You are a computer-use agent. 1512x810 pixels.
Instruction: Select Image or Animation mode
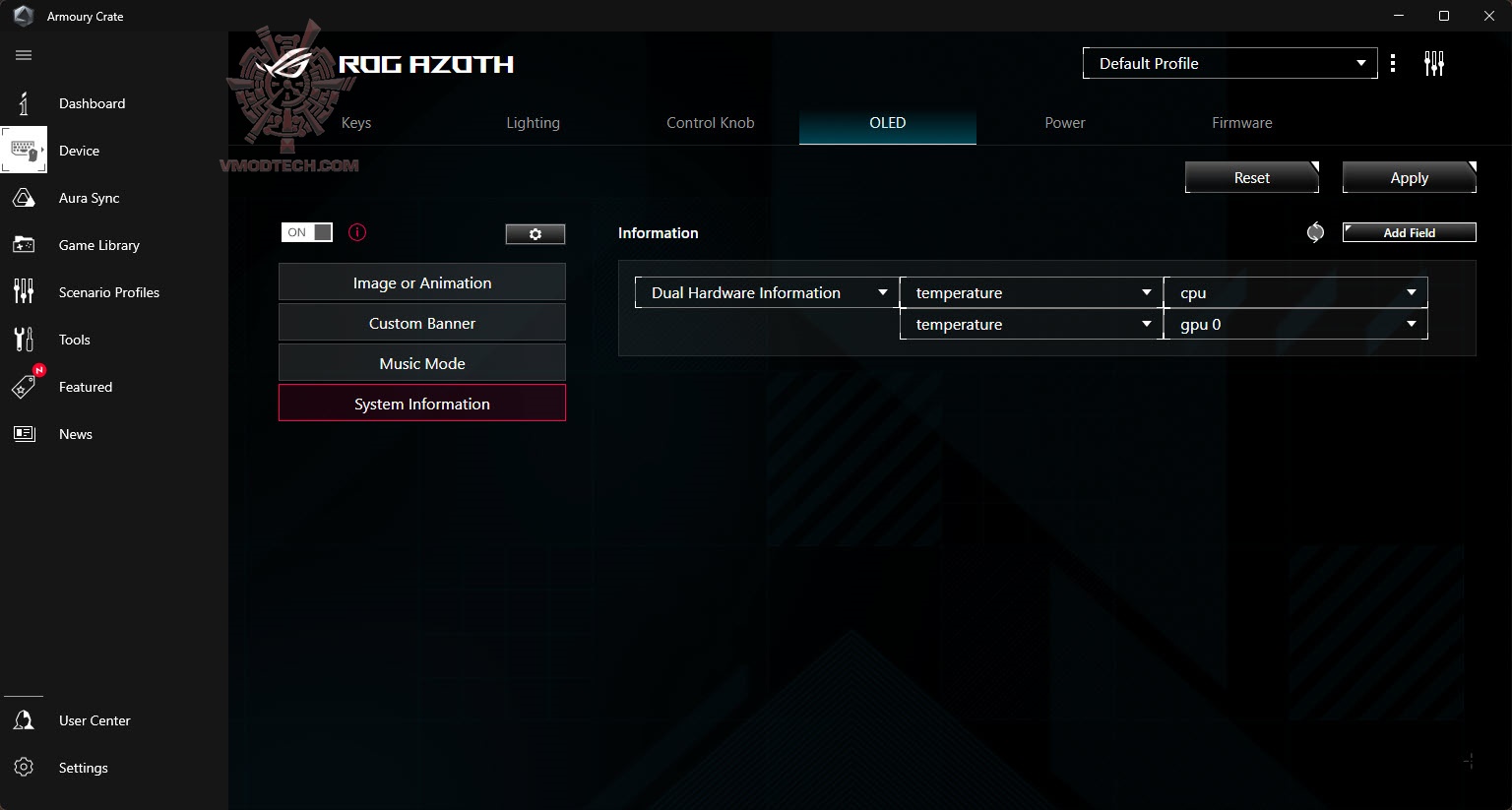[422, 282]
